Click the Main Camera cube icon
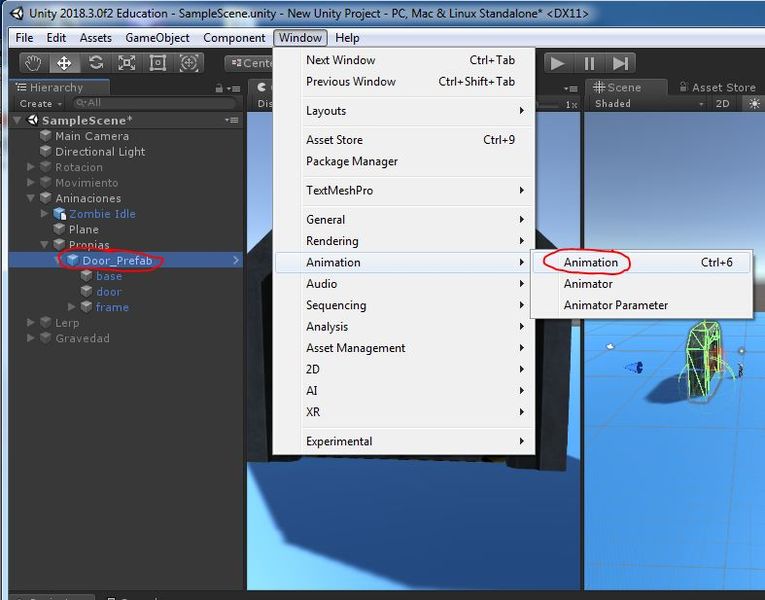This screenshot has height=600, width=765. tap(45, 136)
